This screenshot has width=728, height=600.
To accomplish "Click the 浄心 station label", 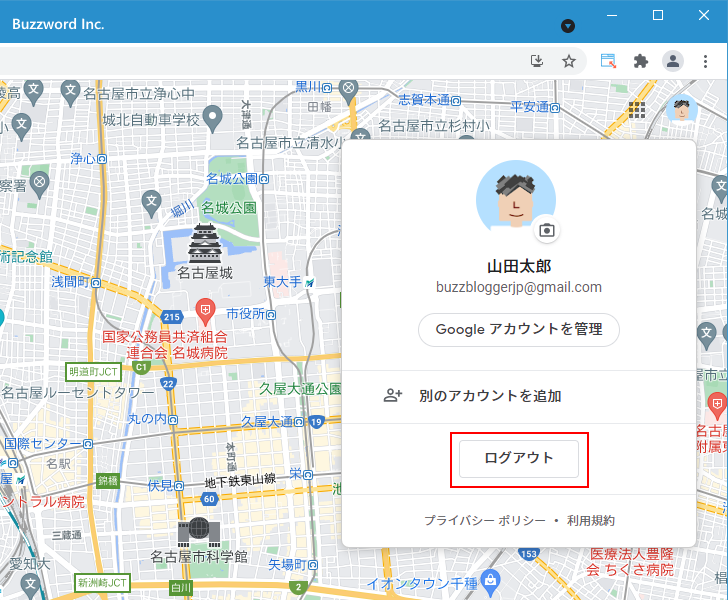I will click(88, 158).
